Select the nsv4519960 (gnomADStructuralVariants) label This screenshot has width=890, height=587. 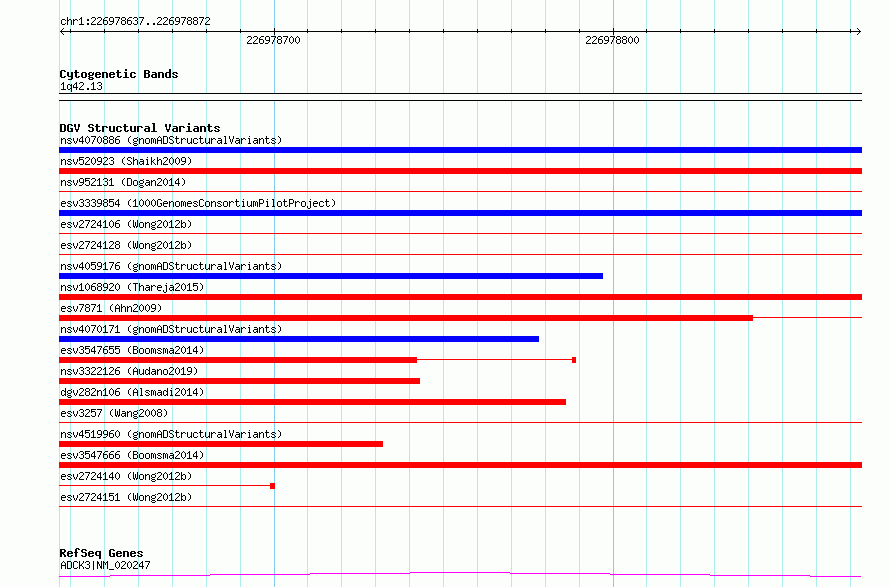point(171,434)
